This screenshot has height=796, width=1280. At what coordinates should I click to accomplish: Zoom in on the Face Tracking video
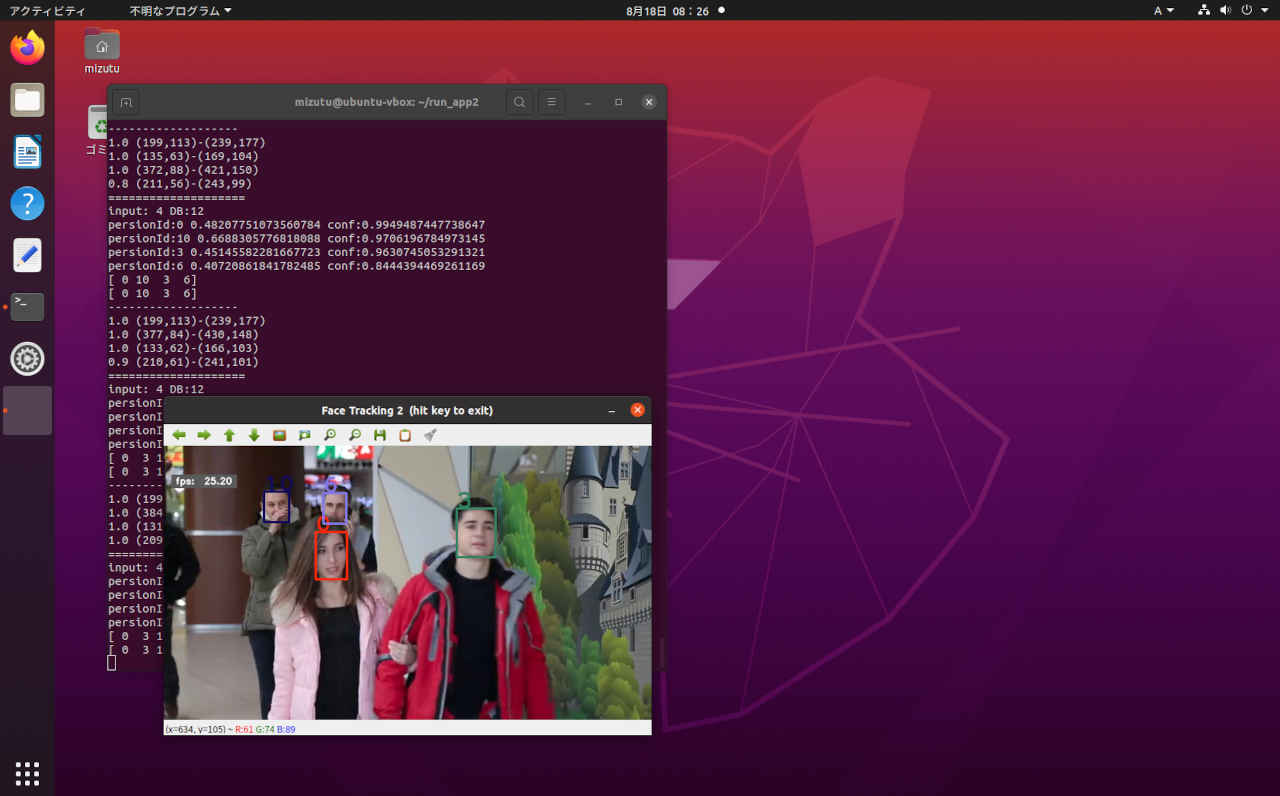coord(329,435)
